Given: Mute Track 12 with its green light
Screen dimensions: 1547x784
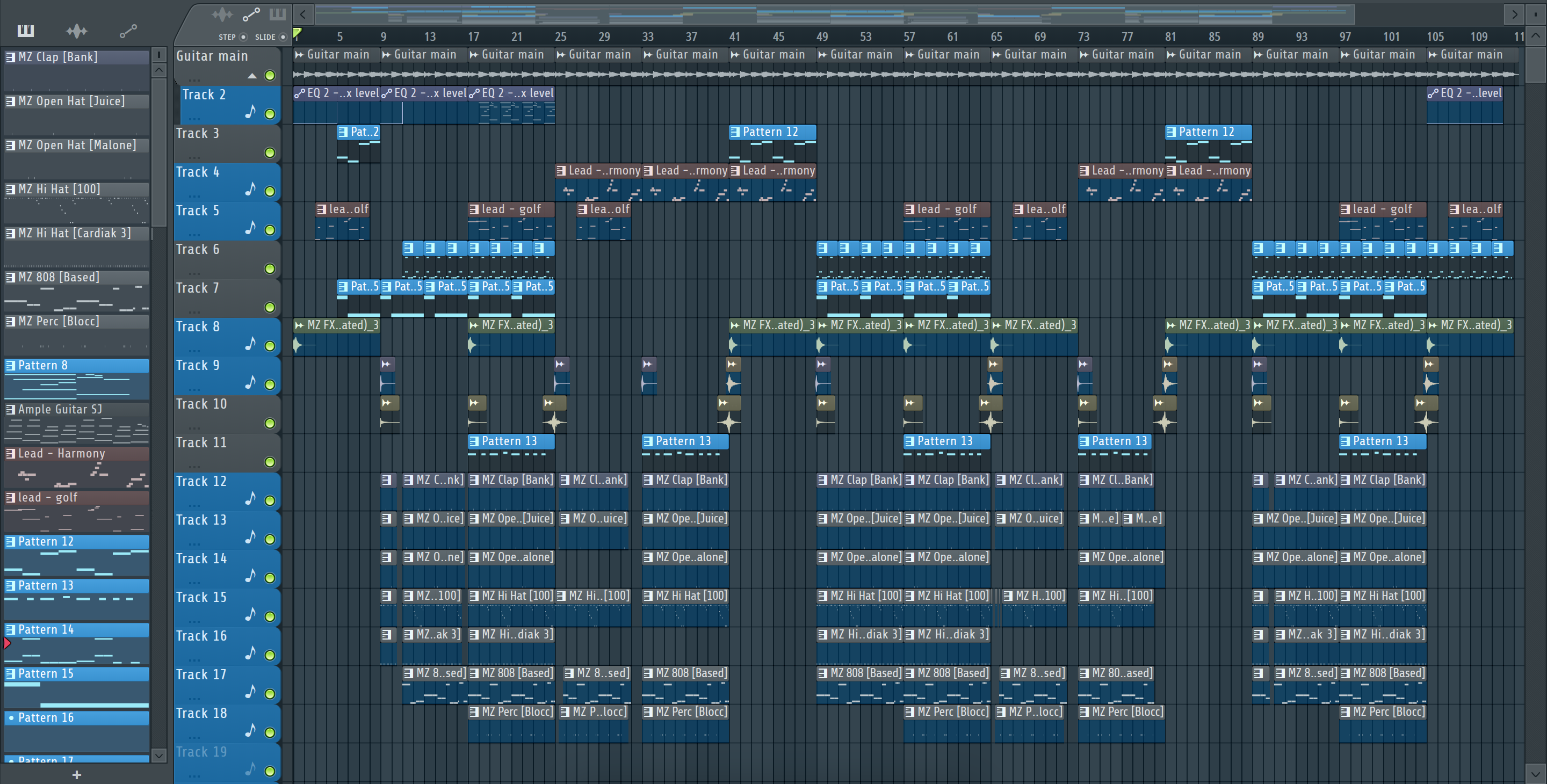Looking at the screenshot, I should (x=270, y=500).
